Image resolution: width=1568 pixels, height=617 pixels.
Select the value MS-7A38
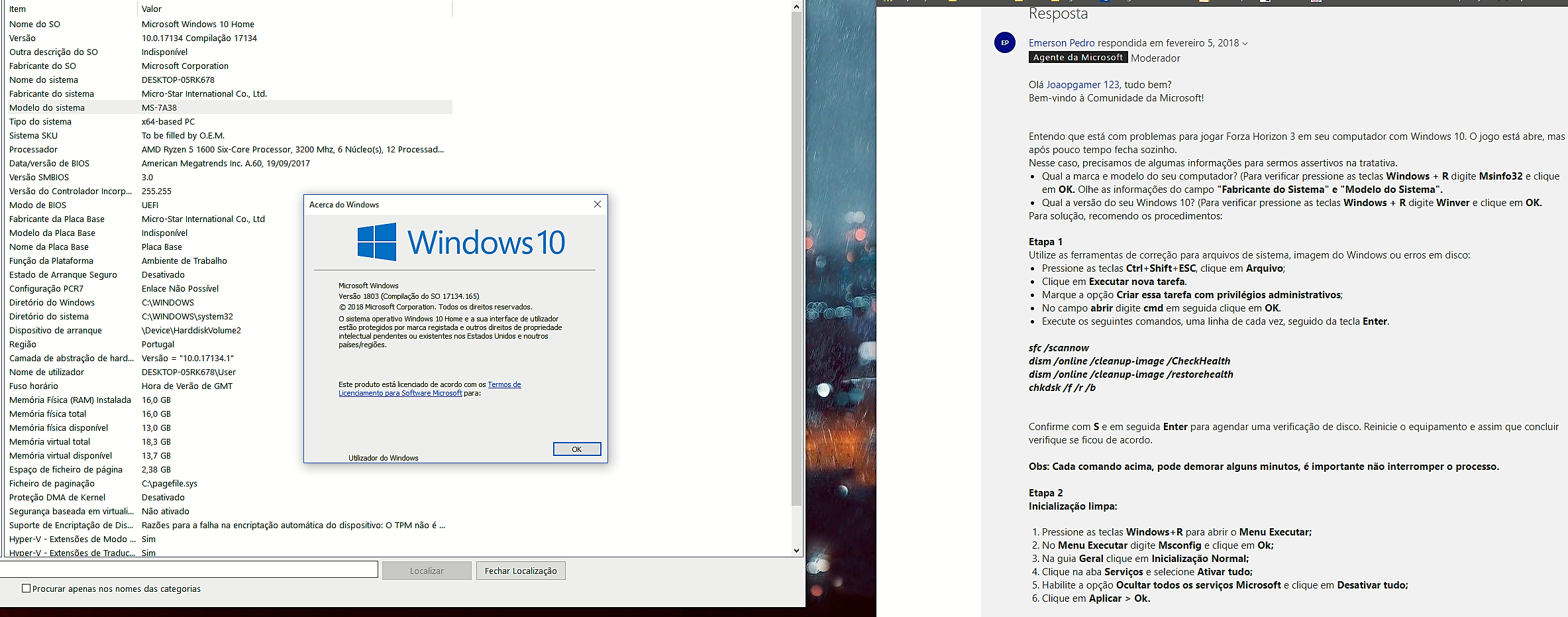[x=159, y=107]
